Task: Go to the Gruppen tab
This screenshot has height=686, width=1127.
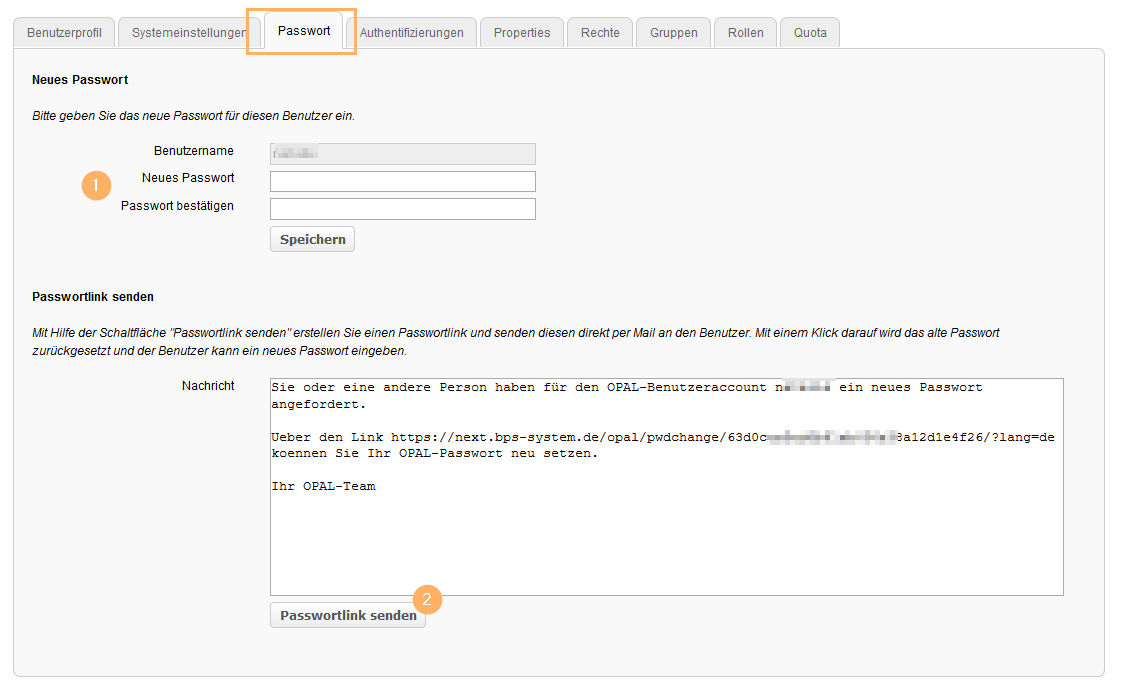Action: click(673, 33)
